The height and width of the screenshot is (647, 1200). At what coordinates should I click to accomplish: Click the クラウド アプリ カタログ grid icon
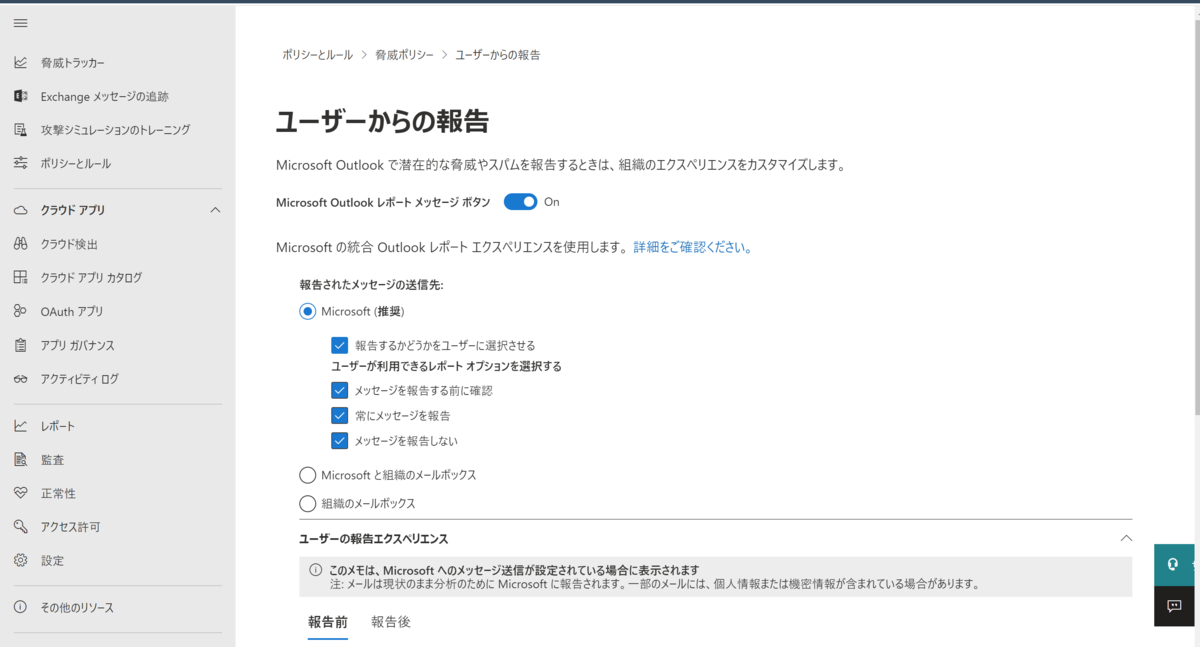click(20, 277)
